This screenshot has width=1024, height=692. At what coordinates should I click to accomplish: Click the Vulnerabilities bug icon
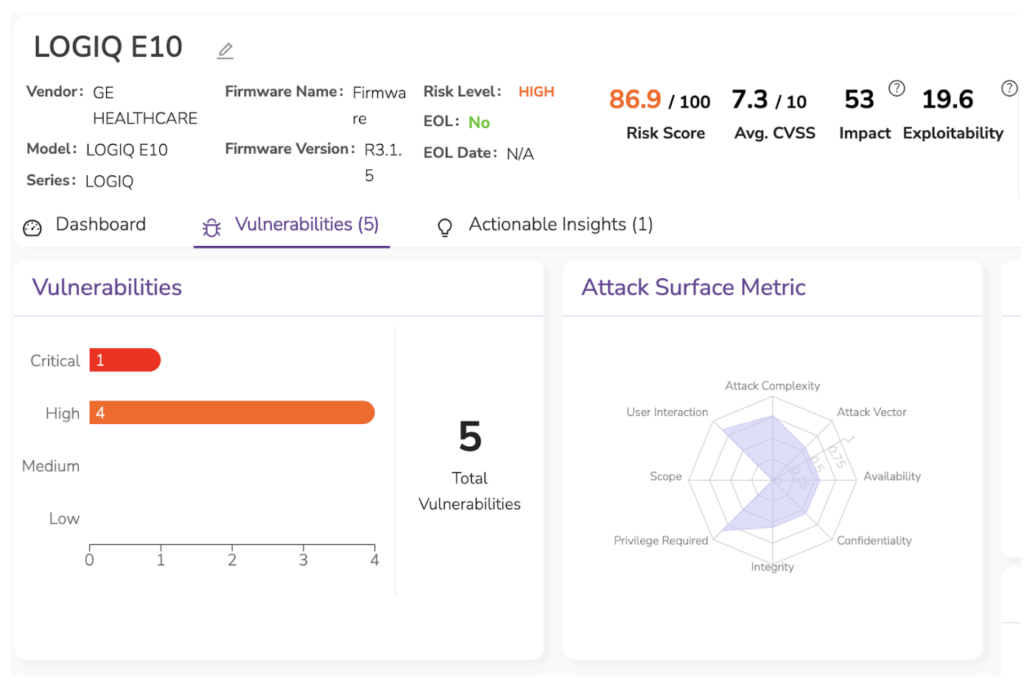212,227
